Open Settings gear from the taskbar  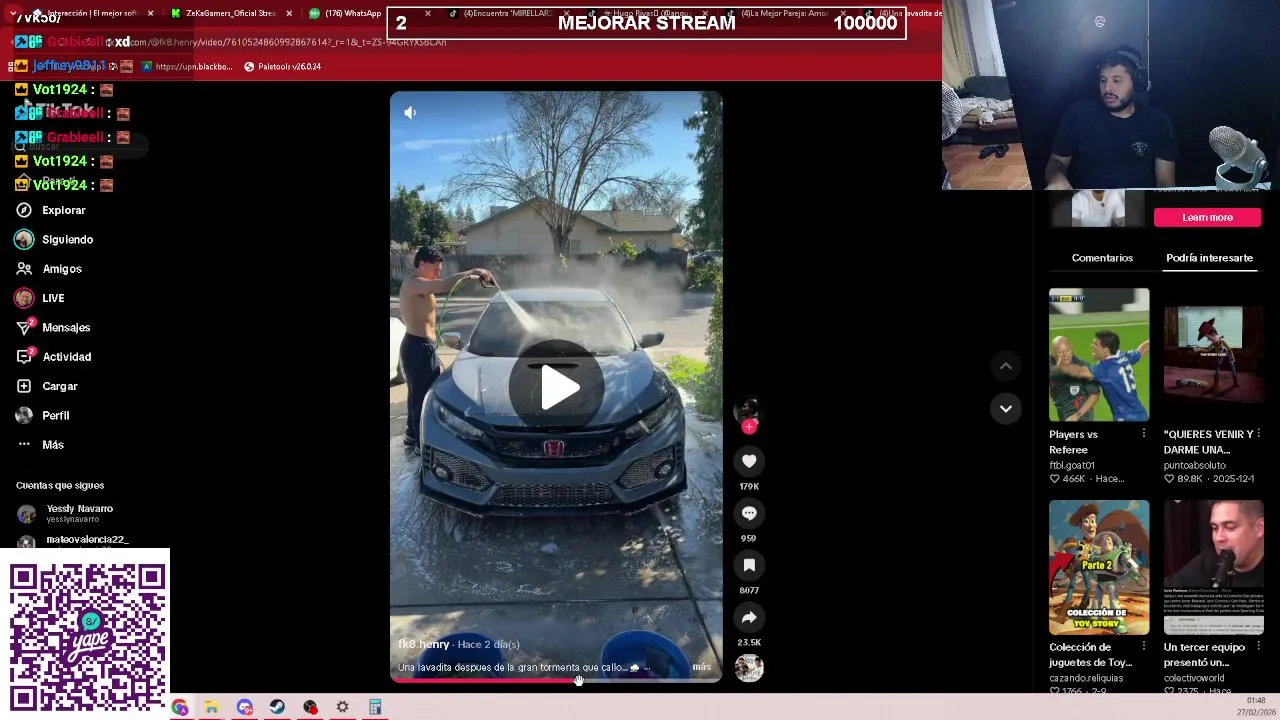pyautogui.click(x=342, y=708)
